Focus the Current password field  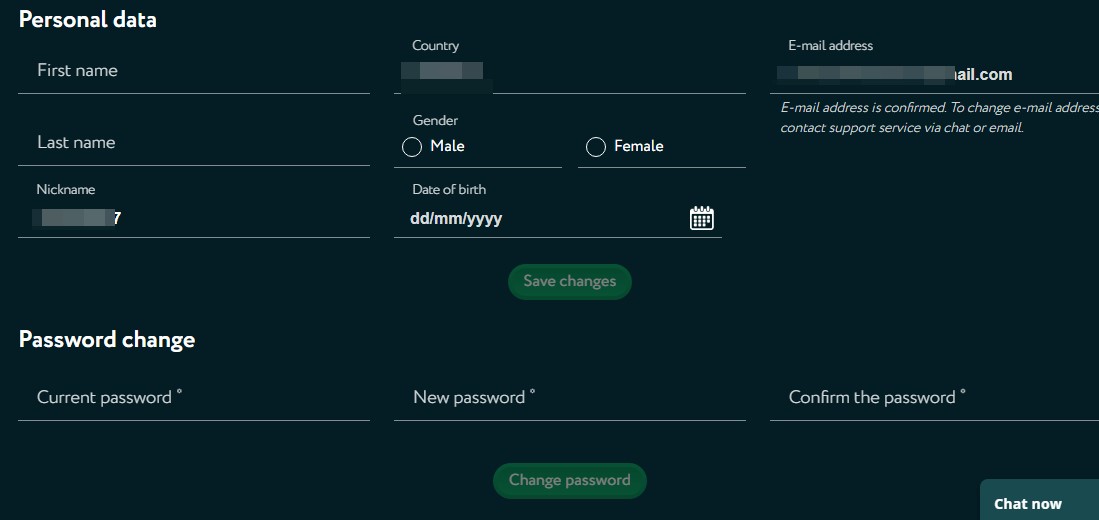pyautogui.click(x=193, y=398)
